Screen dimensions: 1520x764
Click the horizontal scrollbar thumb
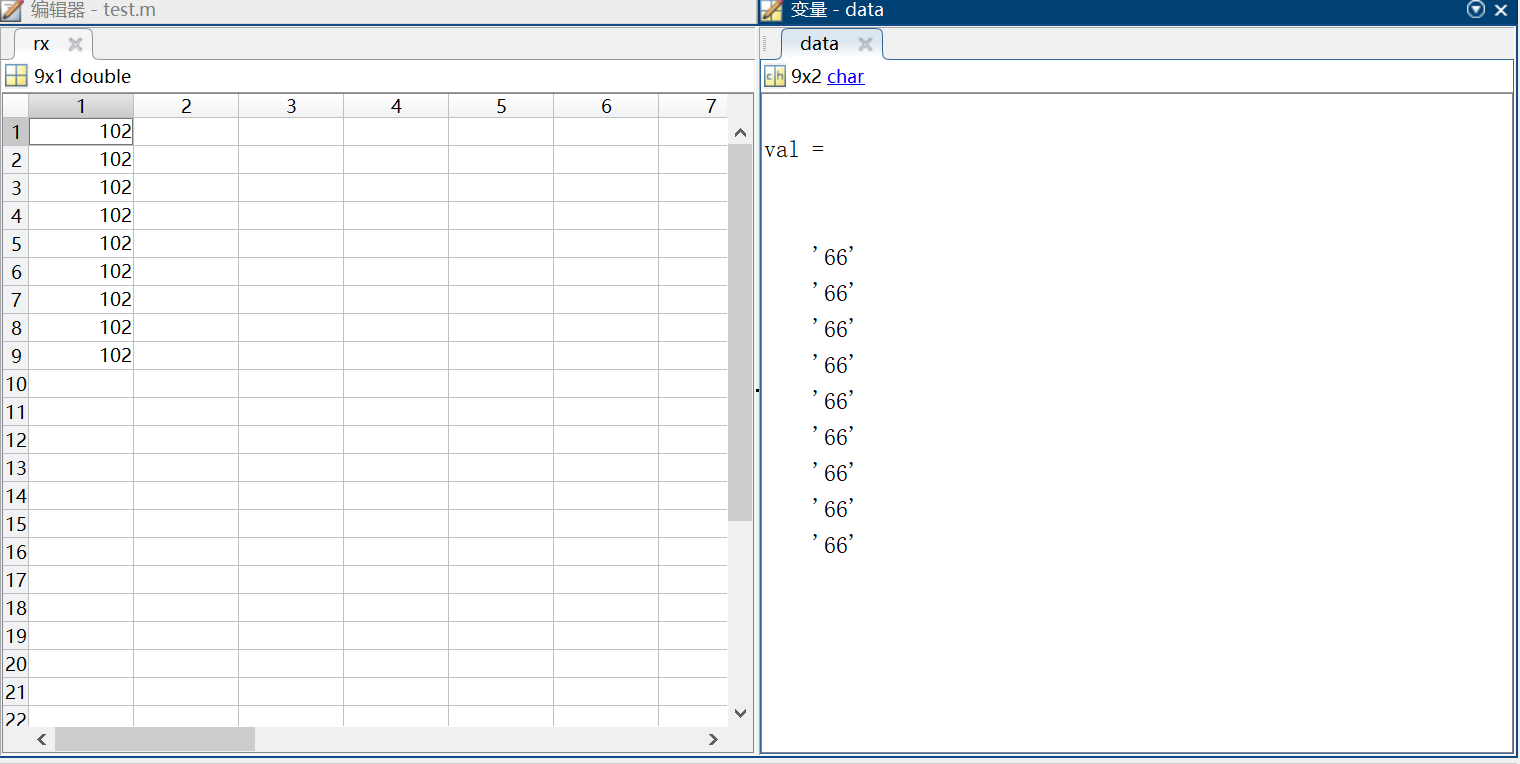pyautogui.click(x=155, y=740)
